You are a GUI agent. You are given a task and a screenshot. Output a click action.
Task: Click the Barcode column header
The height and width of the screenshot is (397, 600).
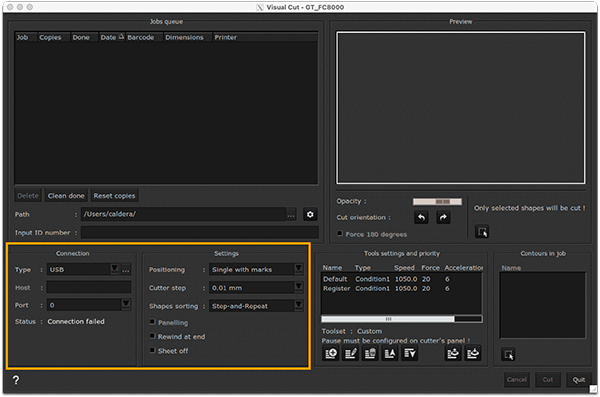[144, 37]
